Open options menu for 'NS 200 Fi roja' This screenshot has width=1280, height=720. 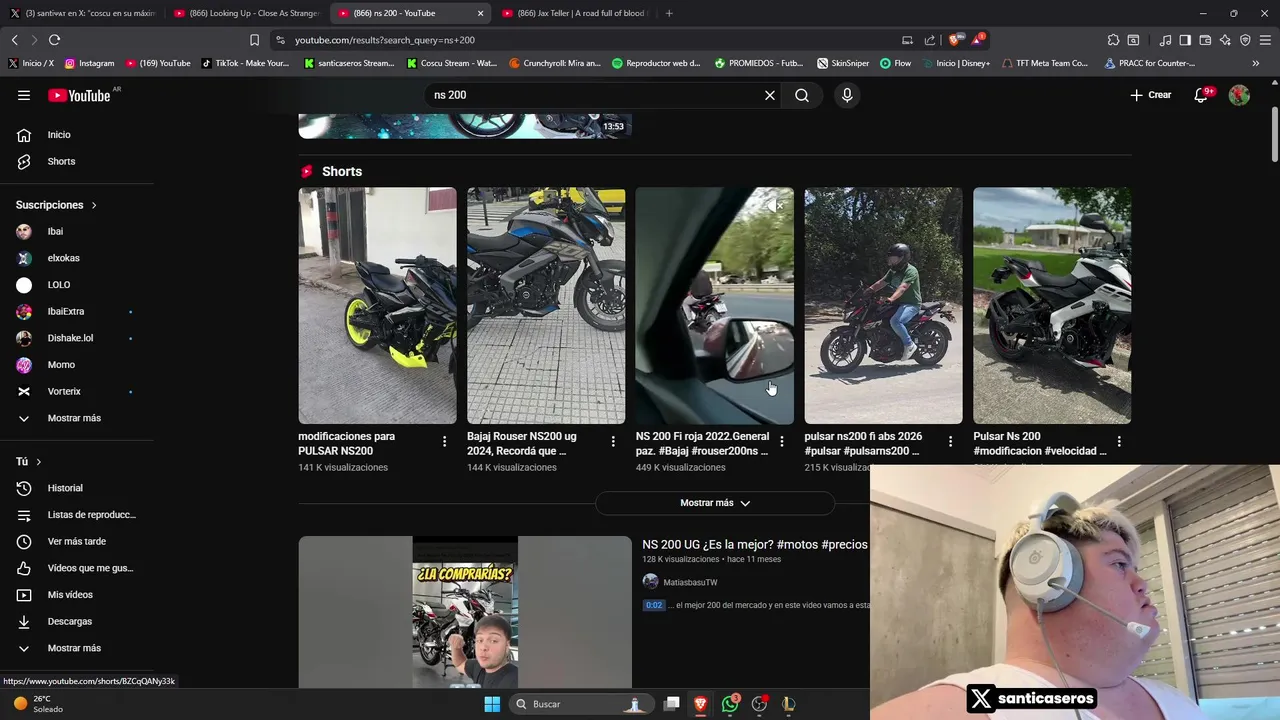[782, 441]
